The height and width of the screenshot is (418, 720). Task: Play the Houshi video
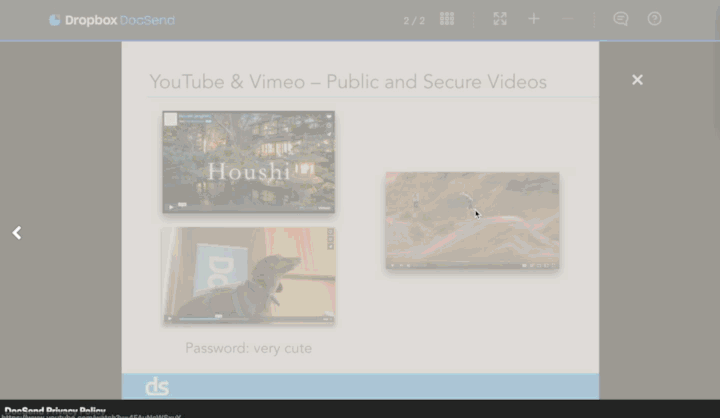click(248, 162)
